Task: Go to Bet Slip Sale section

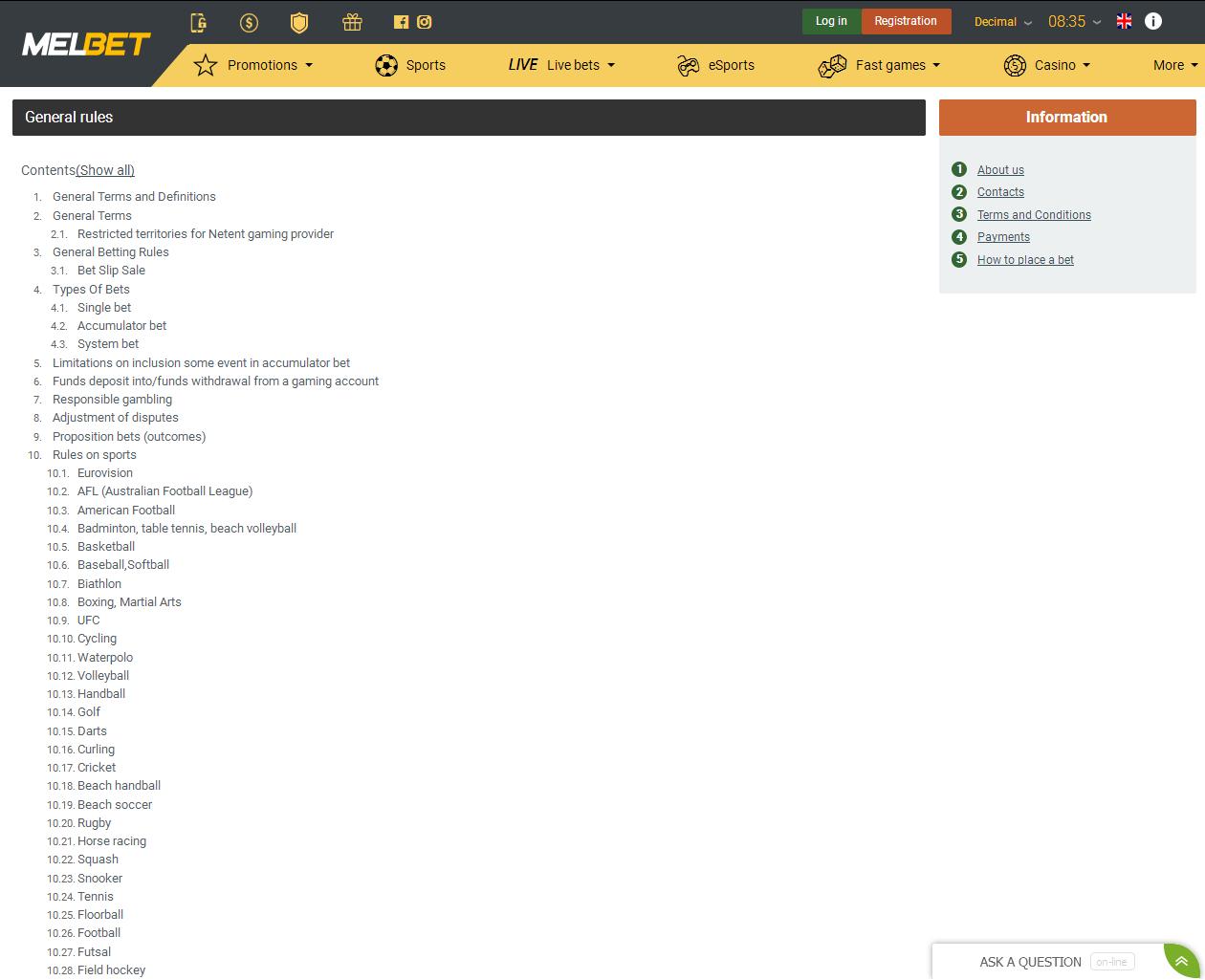Action: (111, 271)
